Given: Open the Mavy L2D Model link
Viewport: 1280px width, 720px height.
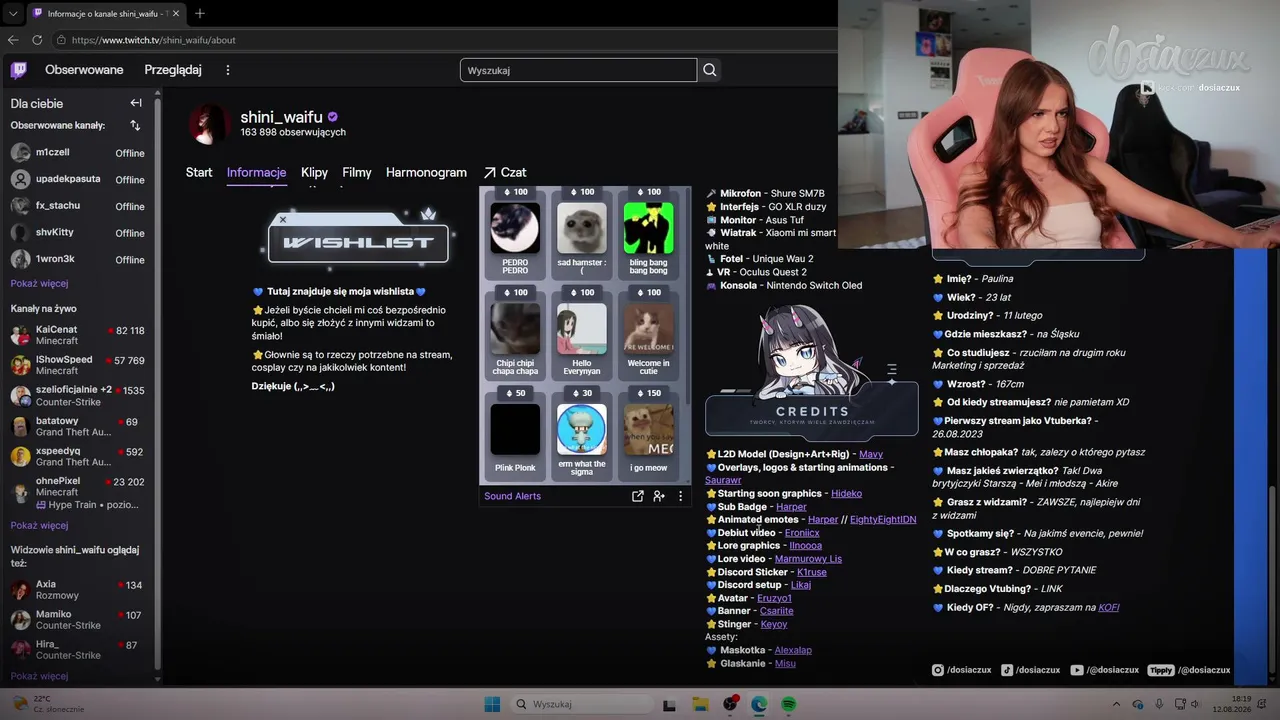Looking at the screenshot, I should click(x=871, y=454).
